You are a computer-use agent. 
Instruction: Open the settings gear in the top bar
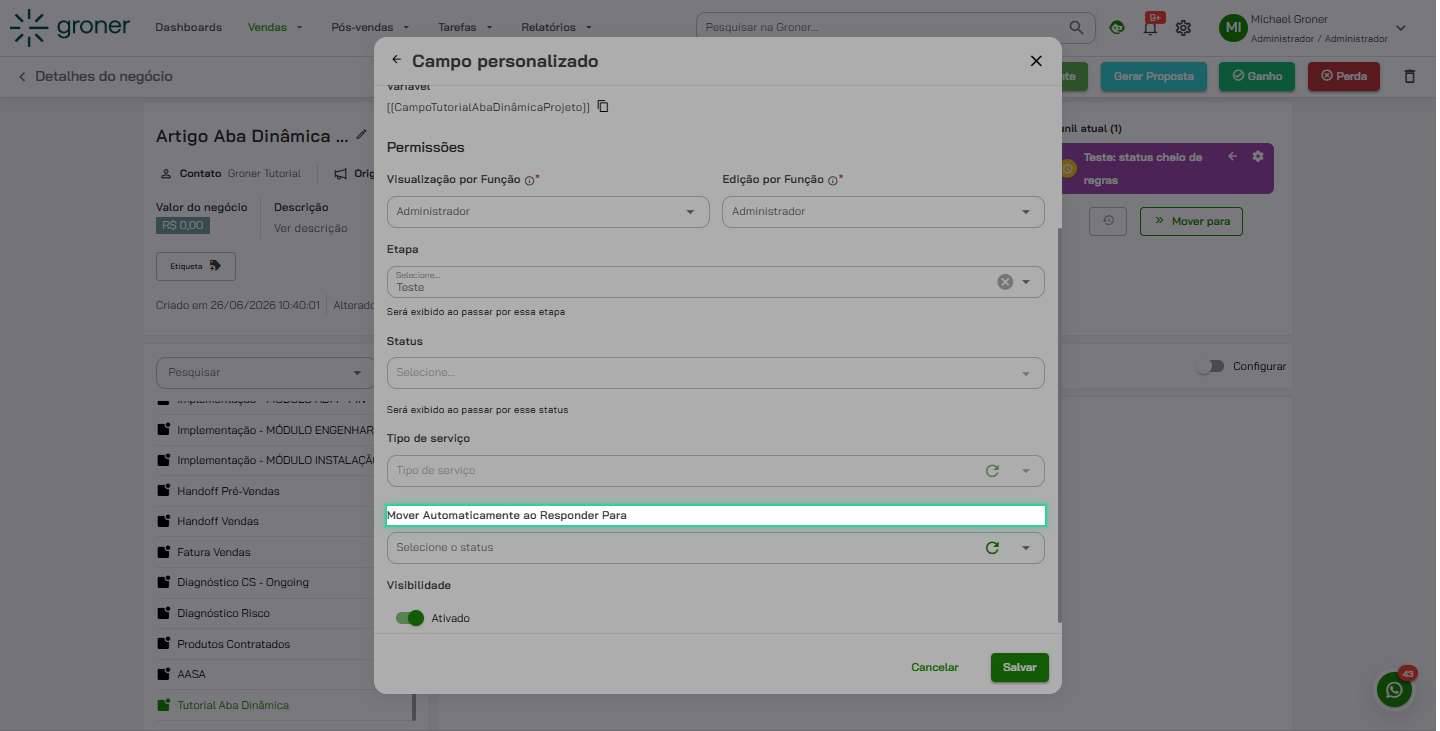coord(1183,28)
